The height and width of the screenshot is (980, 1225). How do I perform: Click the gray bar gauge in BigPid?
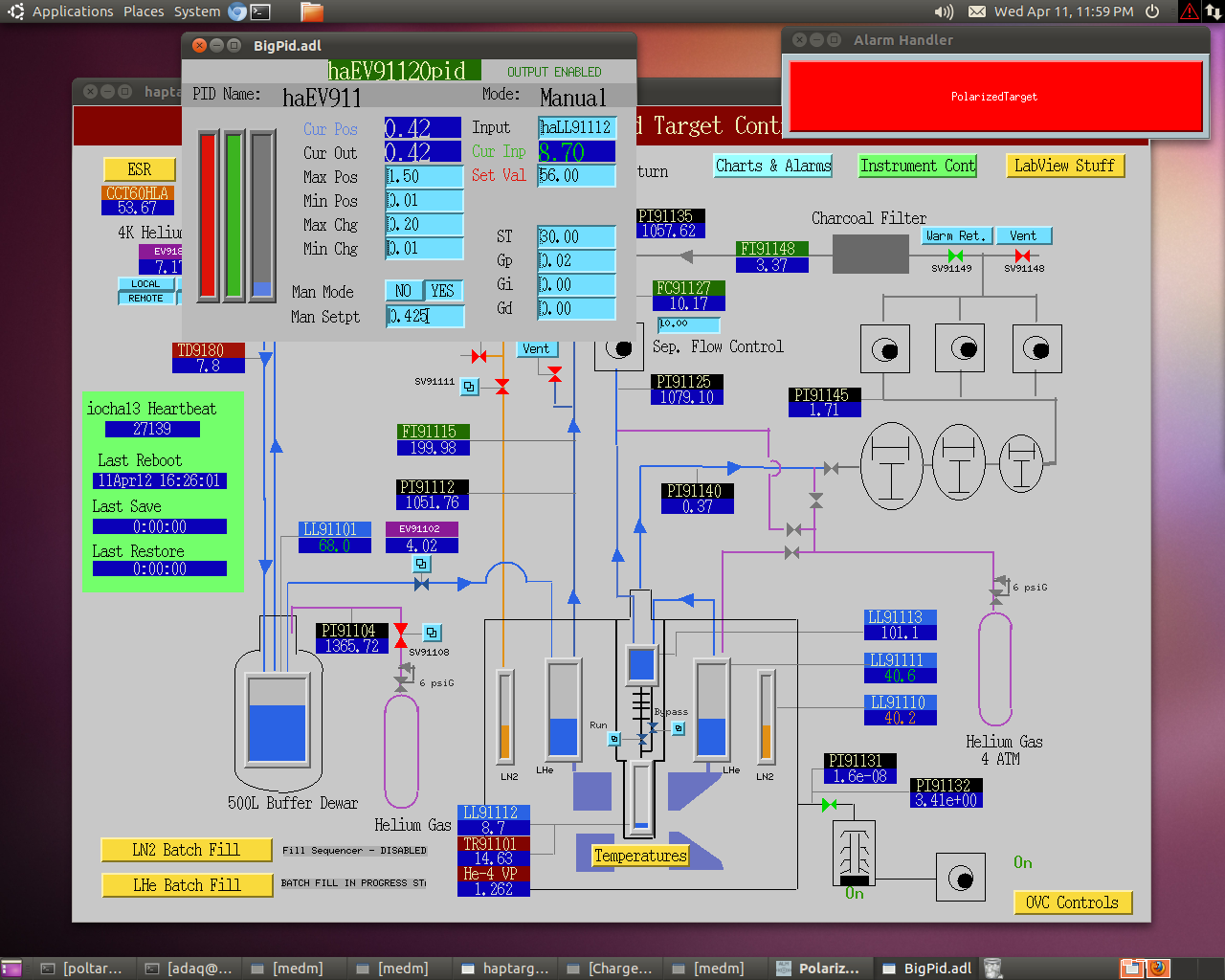[x=261, y=217]
